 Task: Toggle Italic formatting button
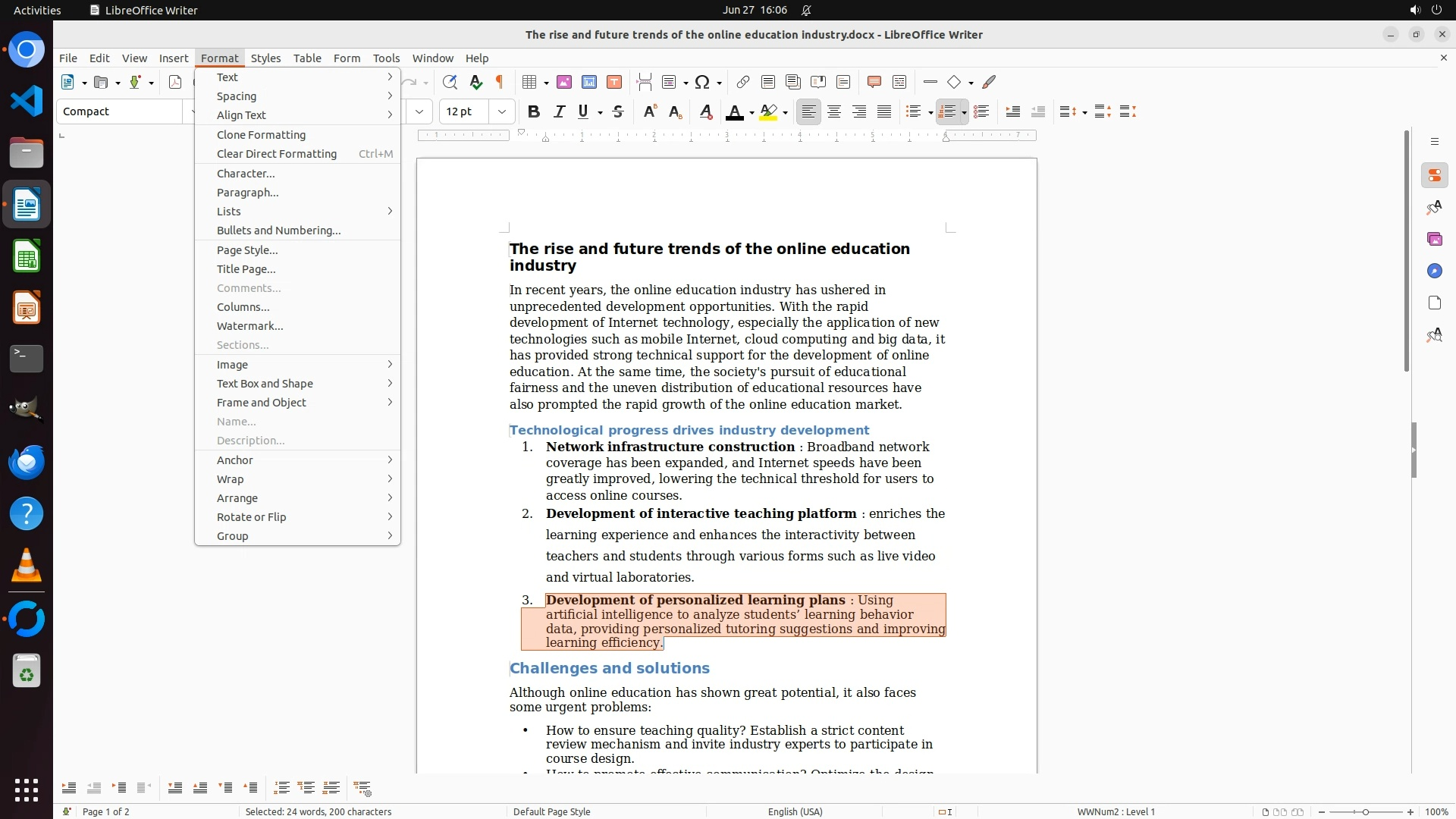coord(560,111)
